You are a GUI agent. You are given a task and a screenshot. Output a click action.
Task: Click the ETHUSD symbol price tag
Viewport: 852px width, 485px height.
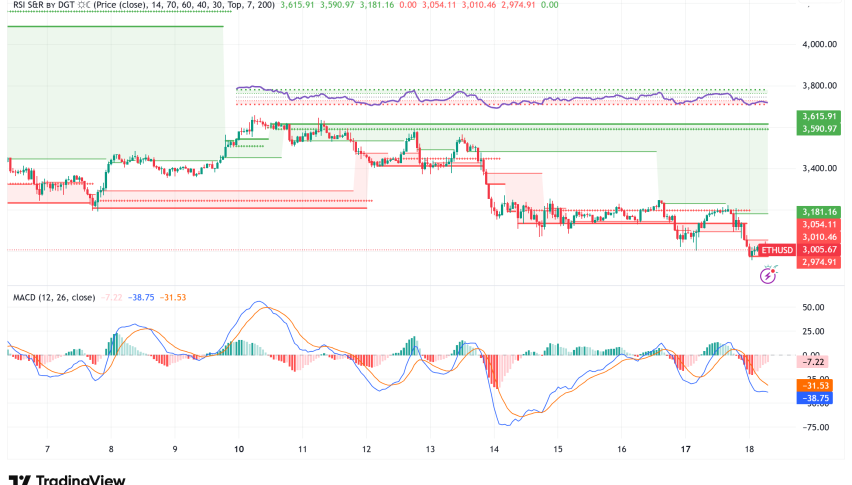(777, 249)
